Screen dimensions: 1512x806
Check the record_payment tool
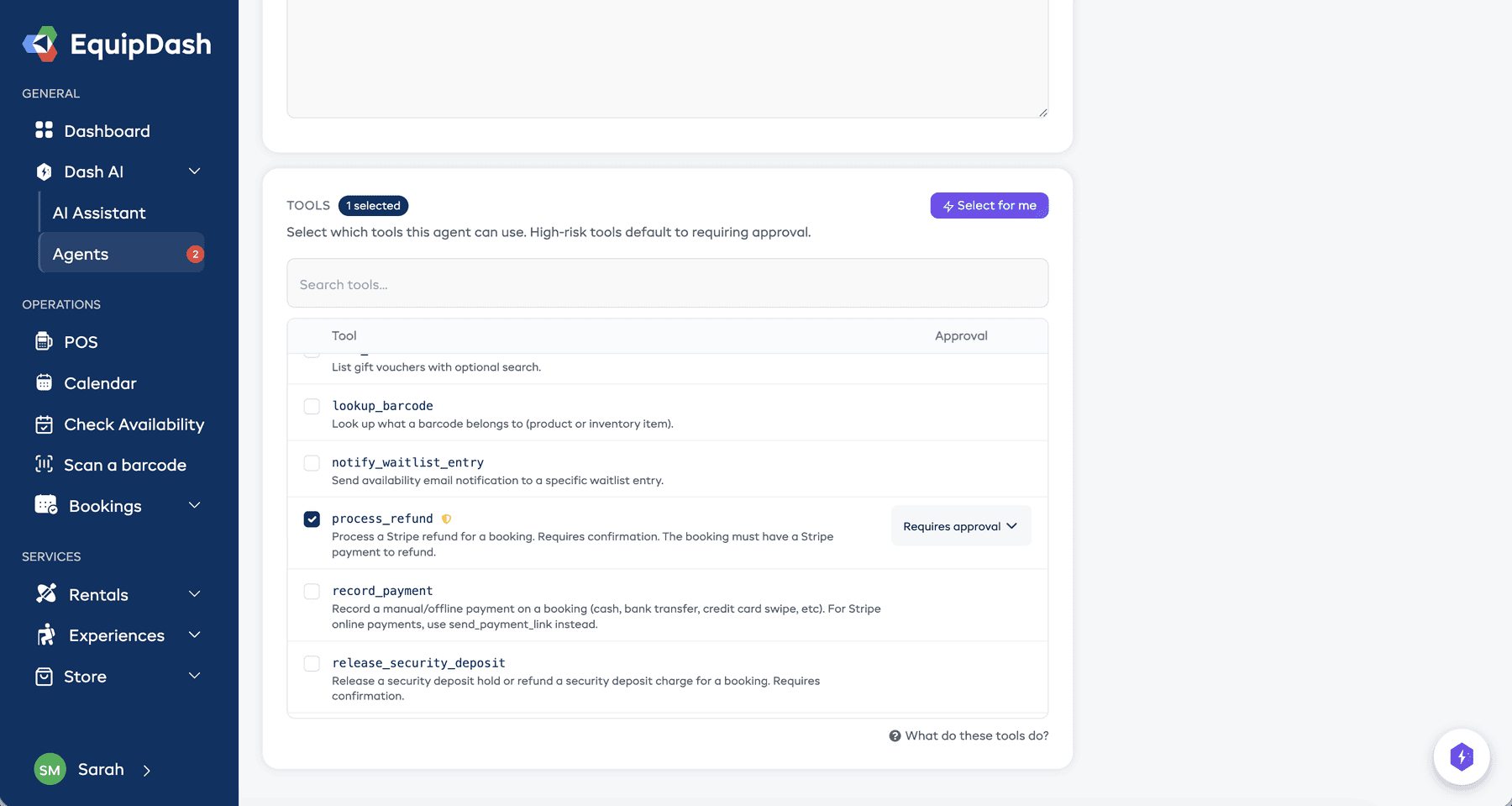(312, 591)
